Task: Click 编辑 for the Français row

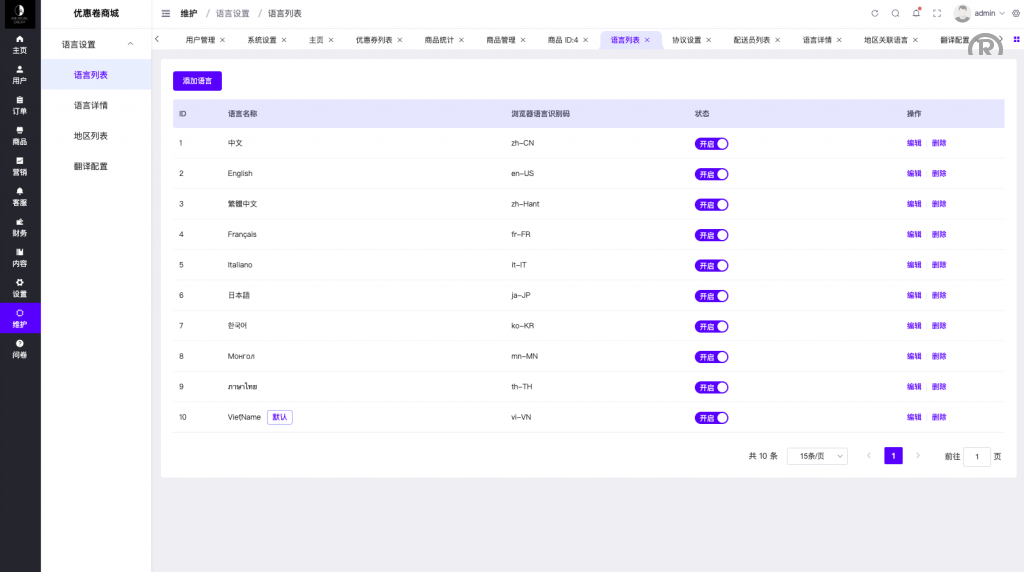Action: coord(914,235)
